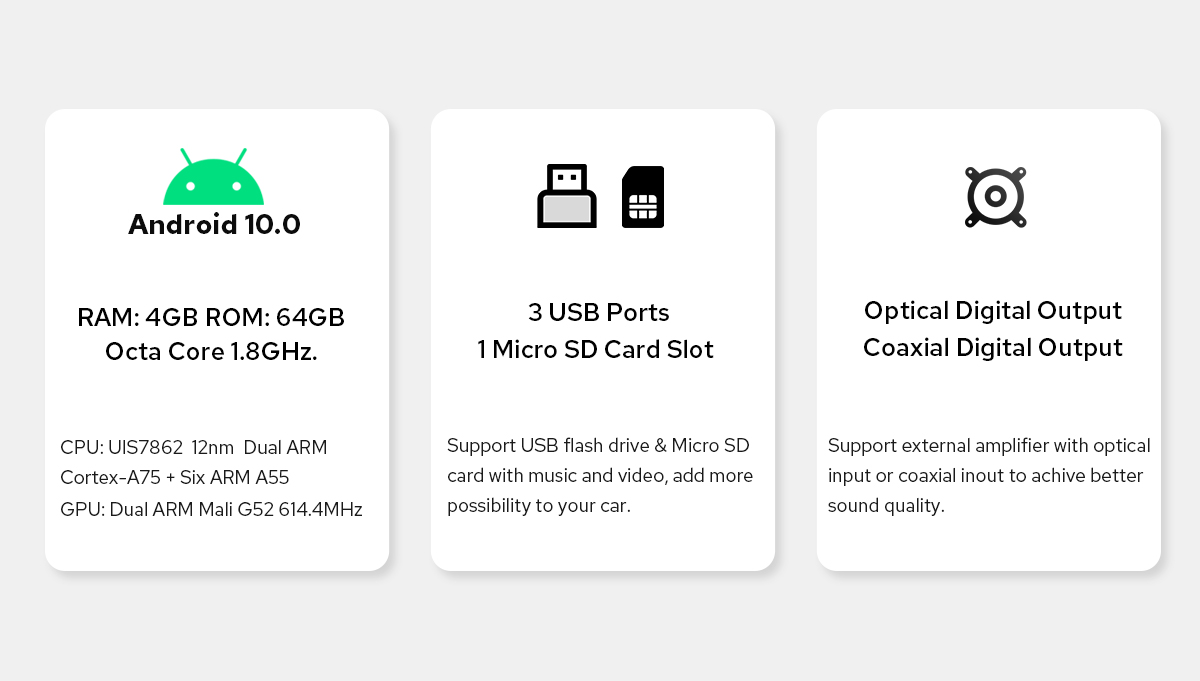This screenshot has height=681, width=1200.
Task: Click the 'possibility to your car' text
Action: pos(539,506)
